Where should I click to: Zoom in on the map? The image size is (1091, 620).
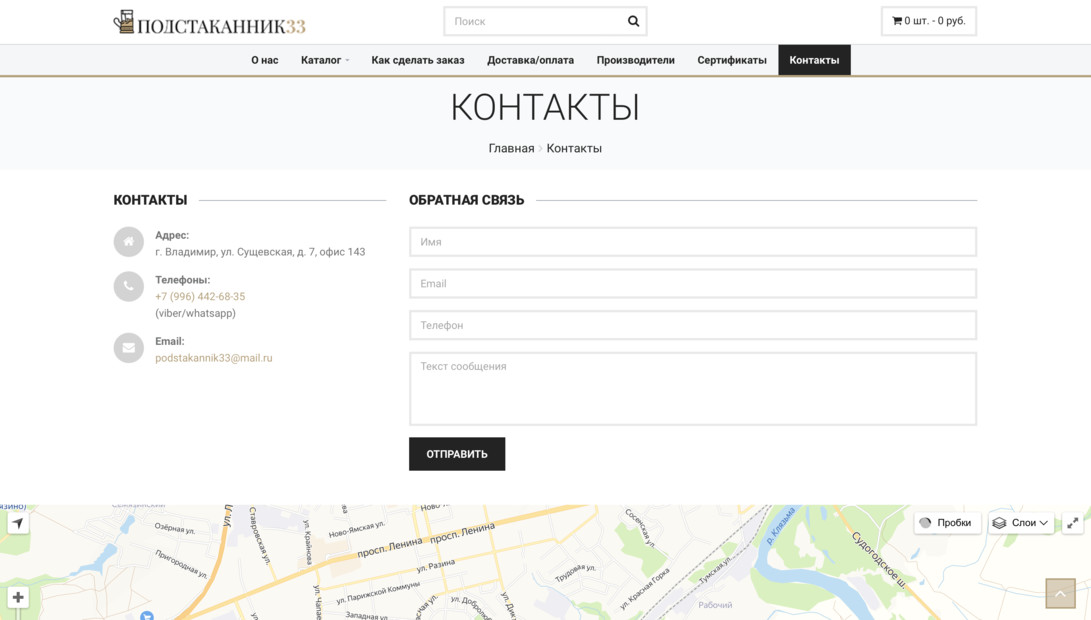pos(18,597)
